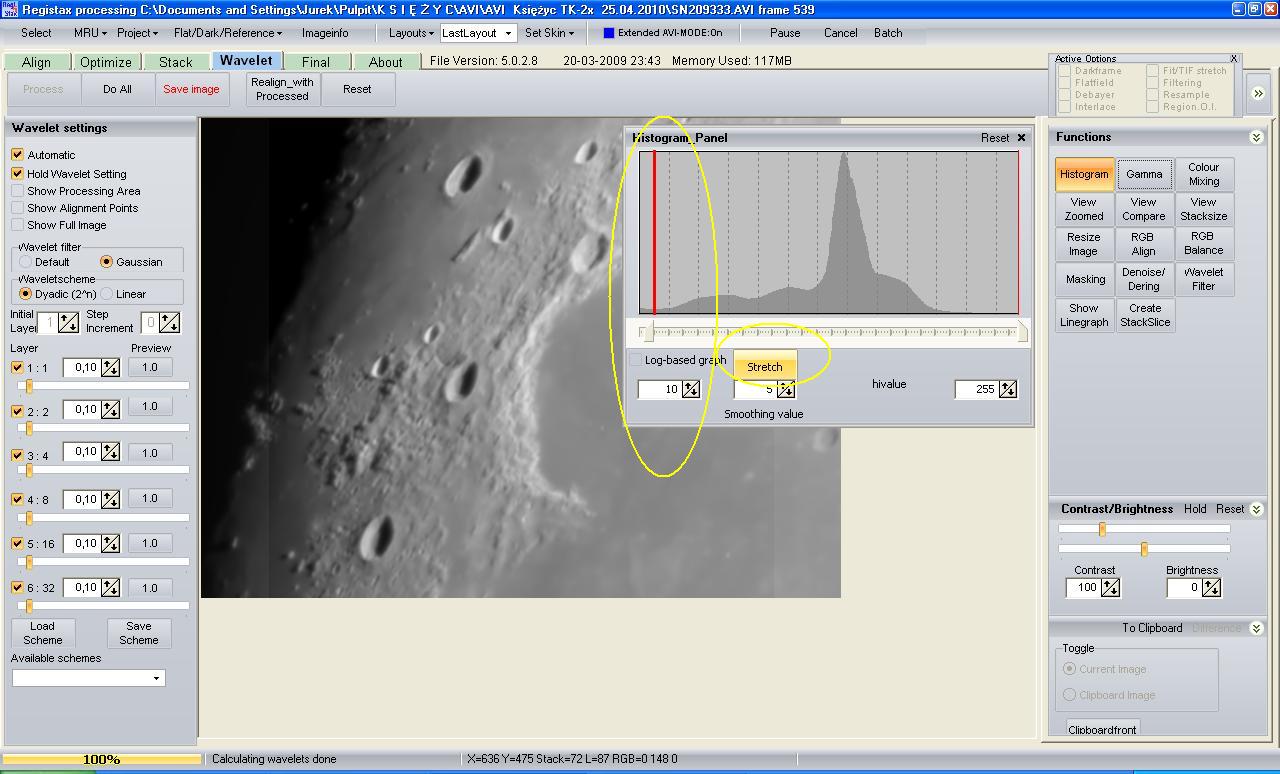Image resolution: width=1280 pixels, height=774 pixels.
Task: Click the spinner for layer 6:32 value
Action: [110, 588]
